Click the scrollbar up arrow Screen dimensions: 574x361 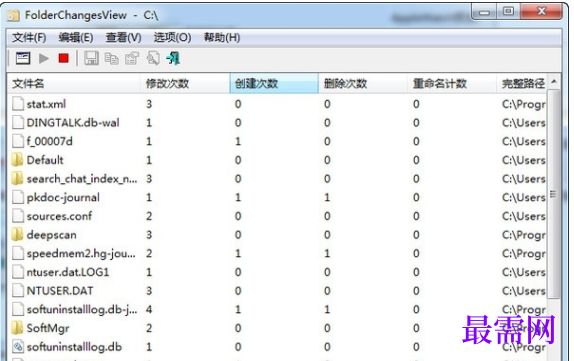pos(554,81)
